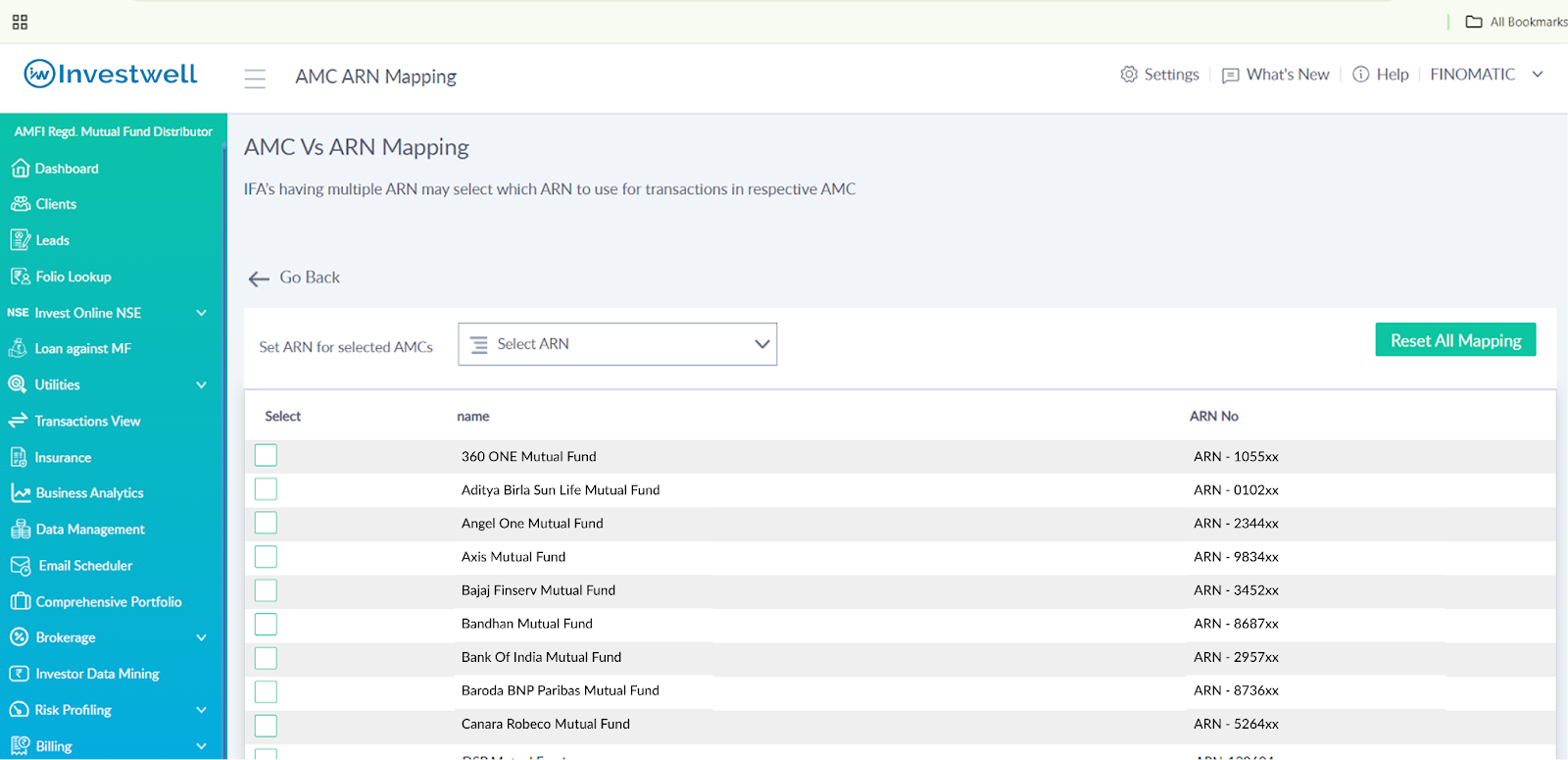This screenshot has width=1568, height=760.
Task: Open the Settings link
Action: pos(1171,75)
